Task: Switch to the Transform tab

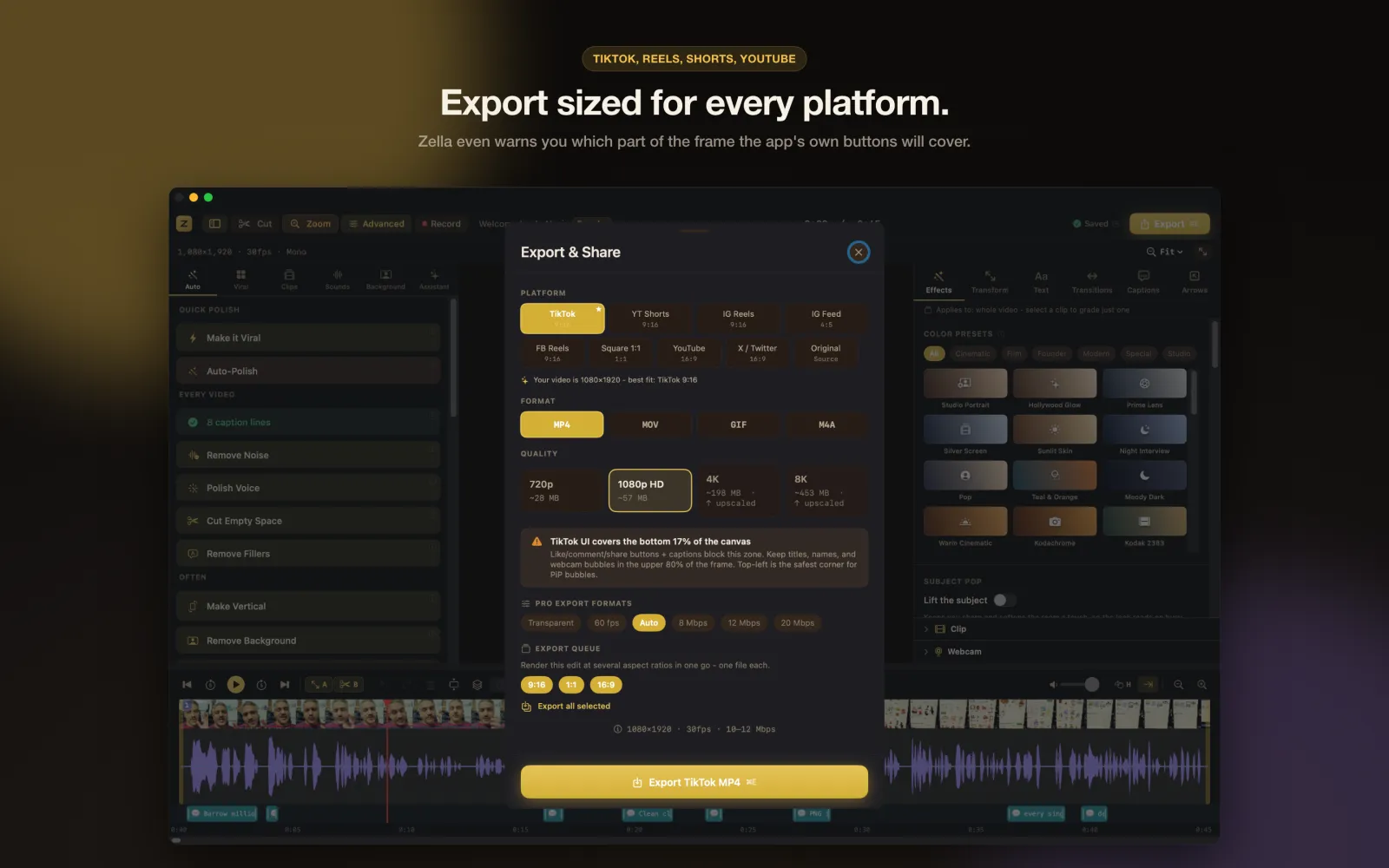Action: tap(990, 282)
